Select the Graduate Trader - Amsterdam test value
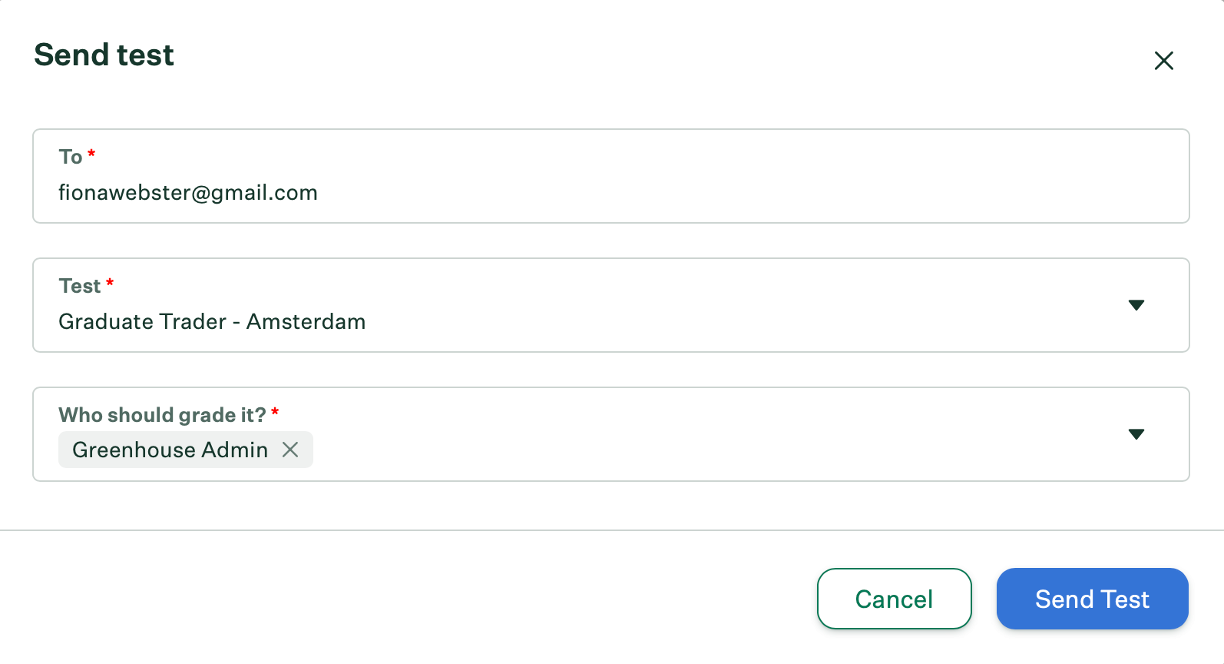The image size is (1224, 664). click(x=212, y=322)
